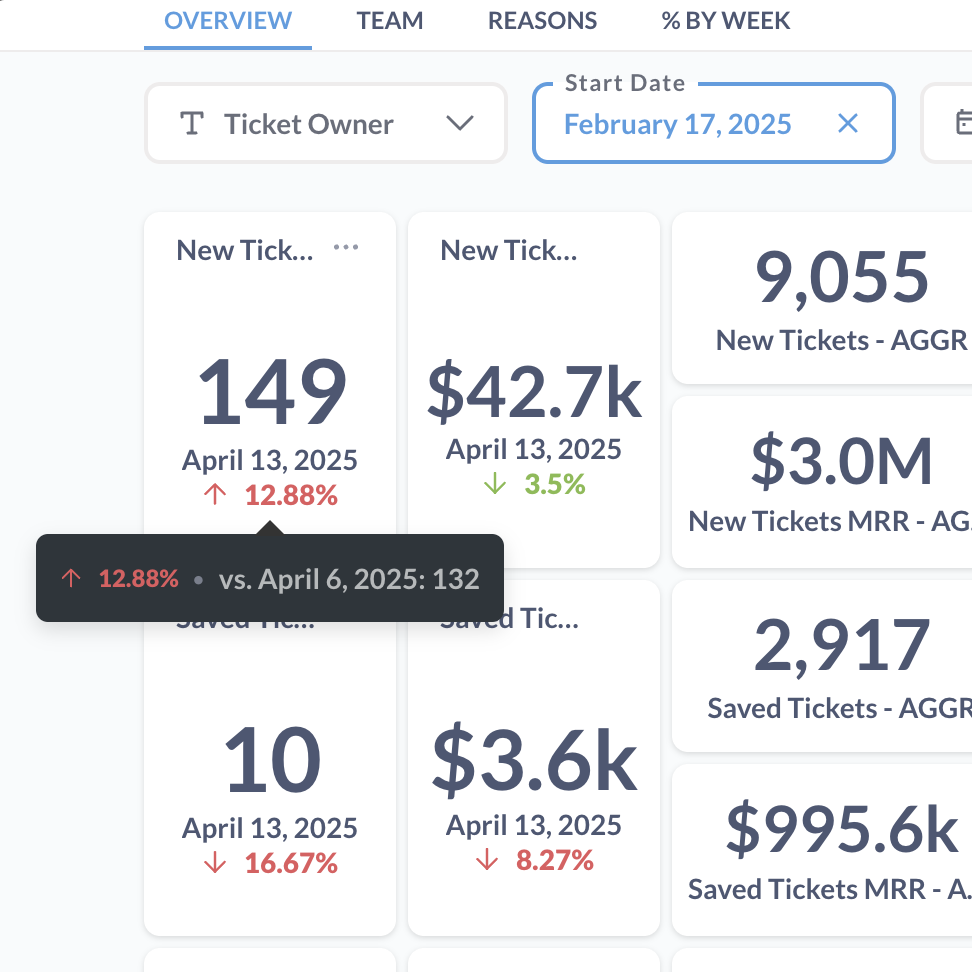Click the red down arrow beside 8.27%
This screenshot has height=972, width=972.
pyautogui.click(x=487, y=860)
